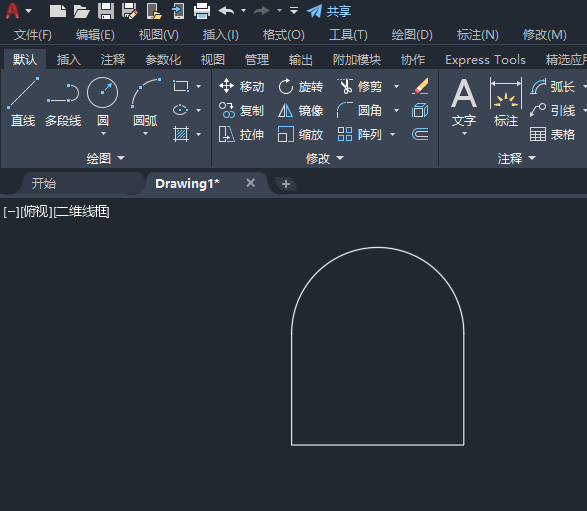Expand the 绘图 panel dropdown
The height and width of the screenshot is (511, 587).
[x=106, y=158]
